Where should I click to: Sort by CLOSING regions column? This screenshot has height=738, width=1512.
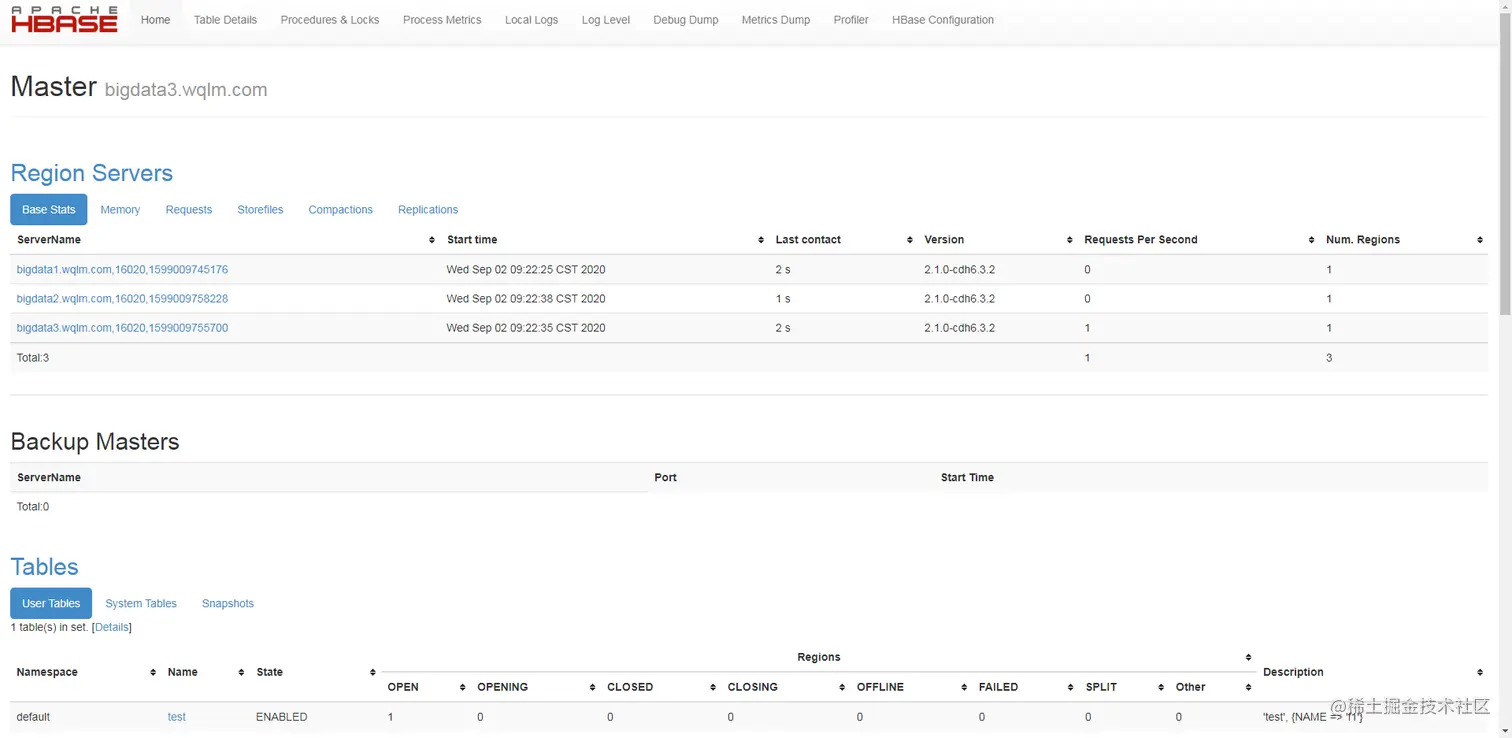point(786,687)
